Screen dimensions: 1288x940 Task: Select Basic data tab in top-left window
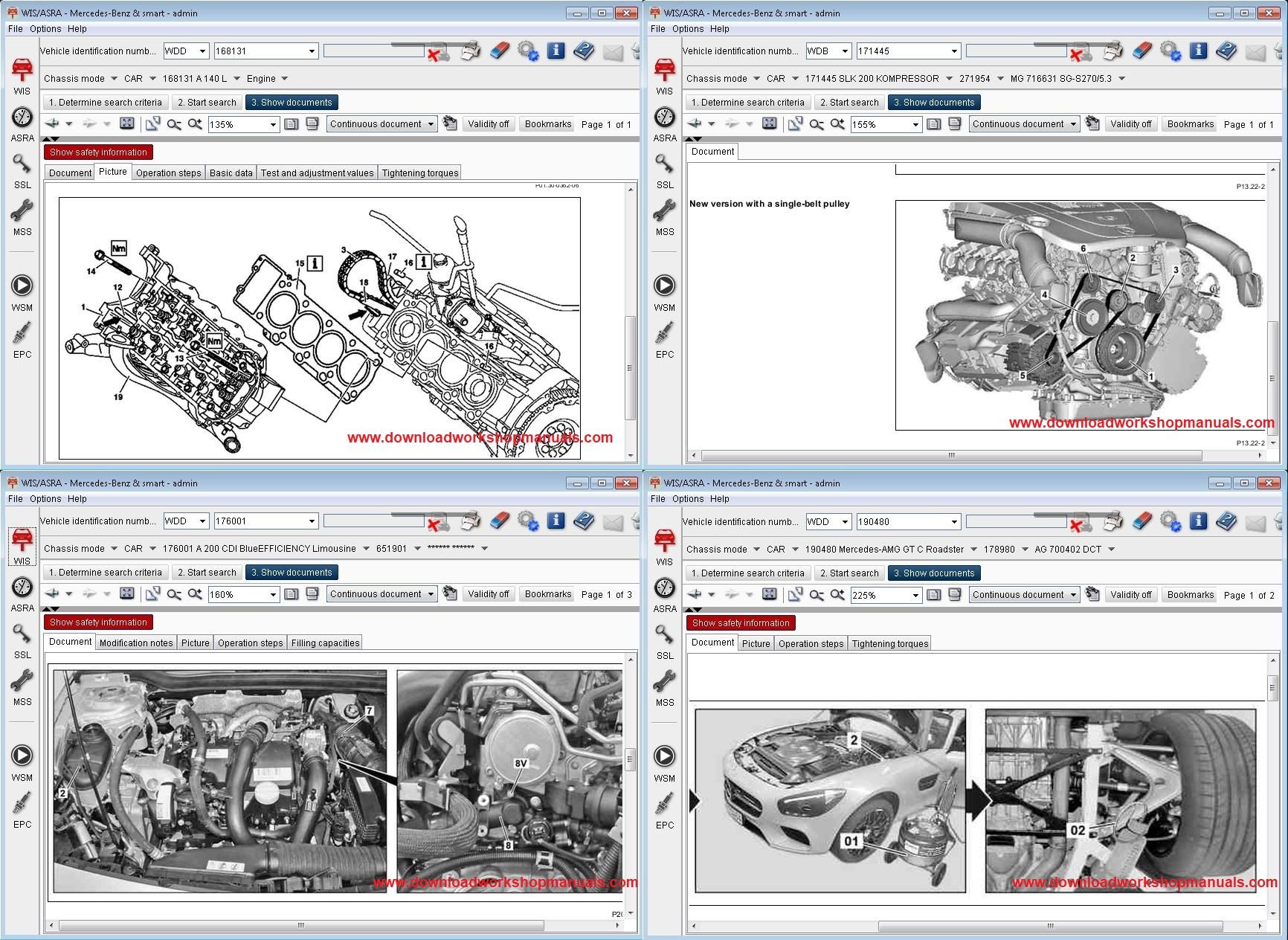[231, 173]
